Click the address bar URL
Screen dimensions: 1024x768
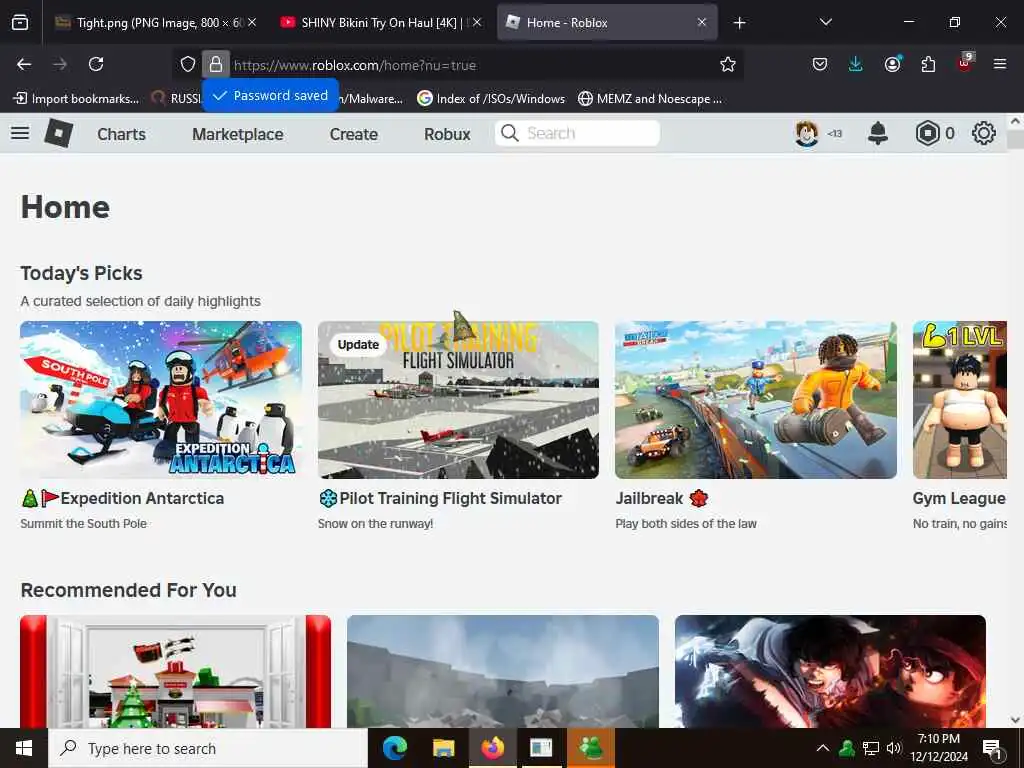coord(355,65)
